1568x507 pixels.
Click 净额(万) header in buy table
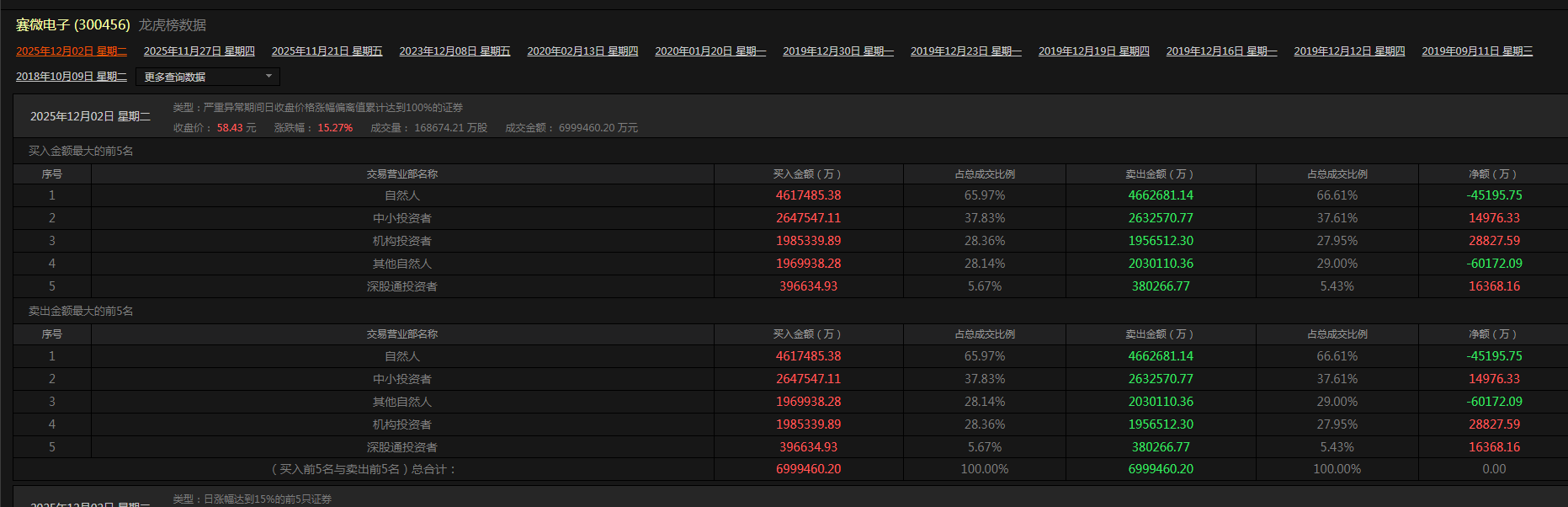click(x=1494, y=174)
